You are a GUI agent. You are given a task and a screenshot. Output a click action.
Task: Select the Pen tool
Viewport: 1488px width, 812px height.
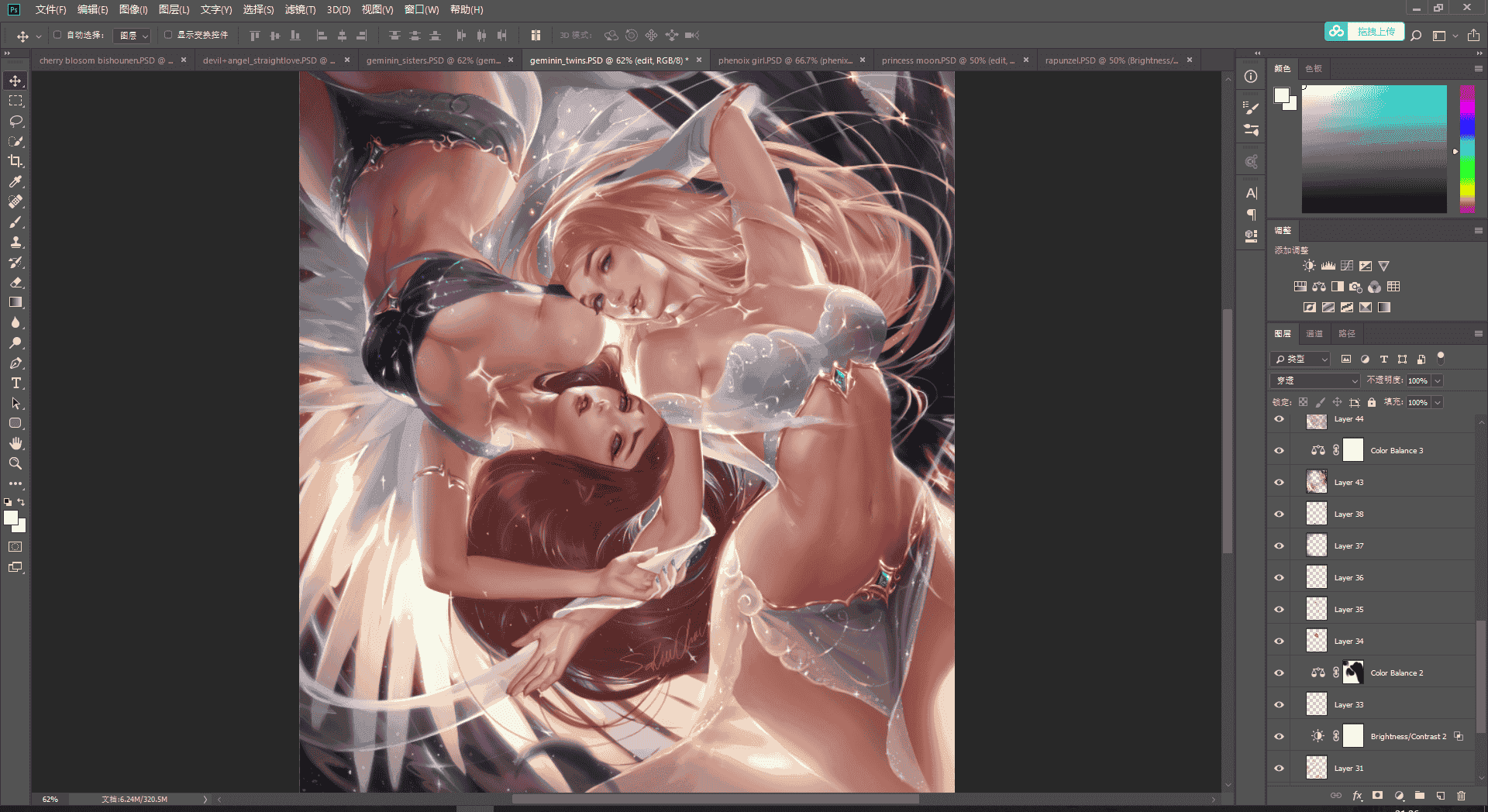point(15,363)
